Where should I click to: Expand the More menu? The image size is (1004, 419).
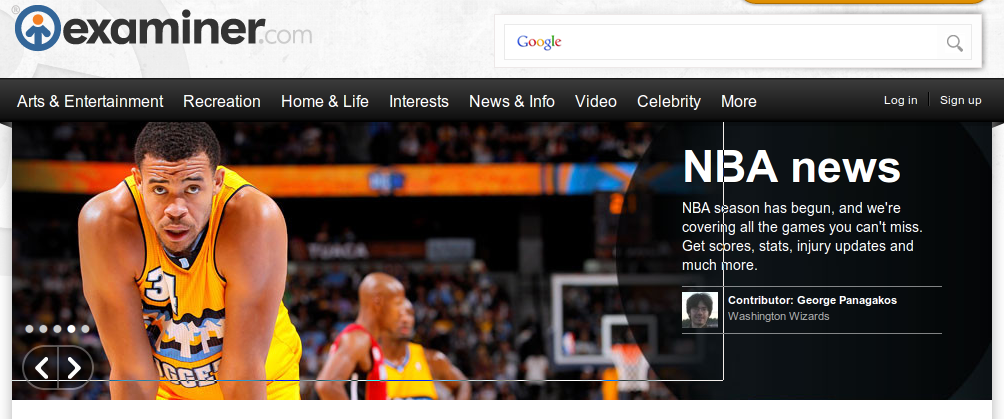click(x=738, y=101)
